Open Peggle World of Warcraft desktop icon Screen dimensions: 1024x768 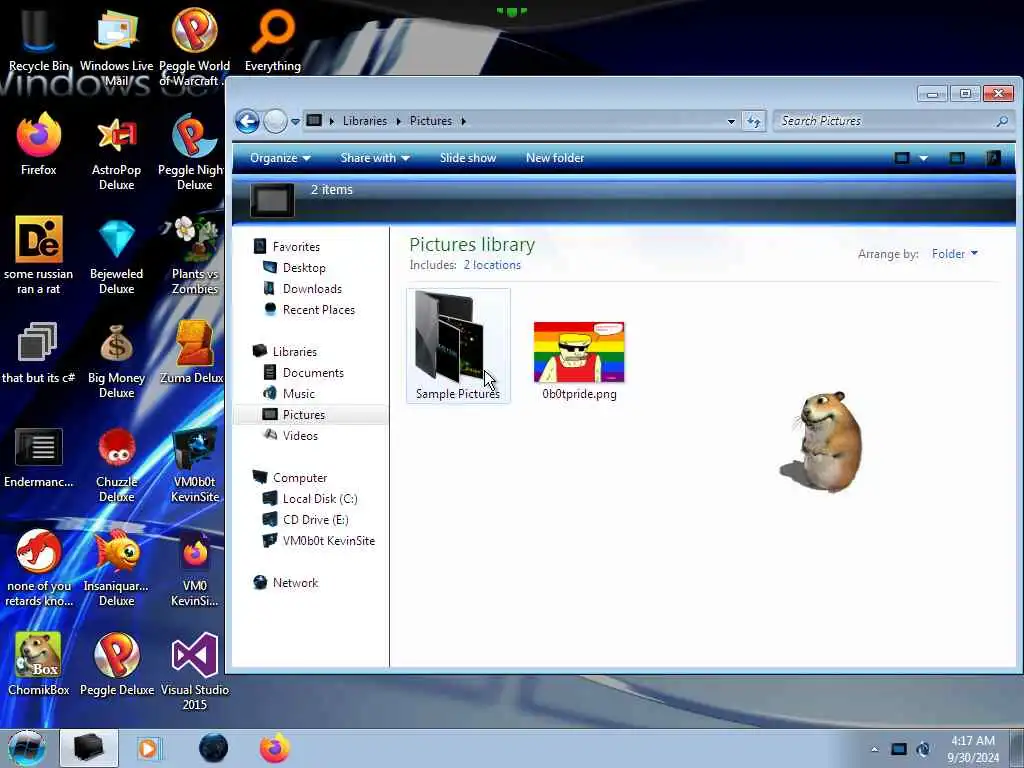(195, 47)
